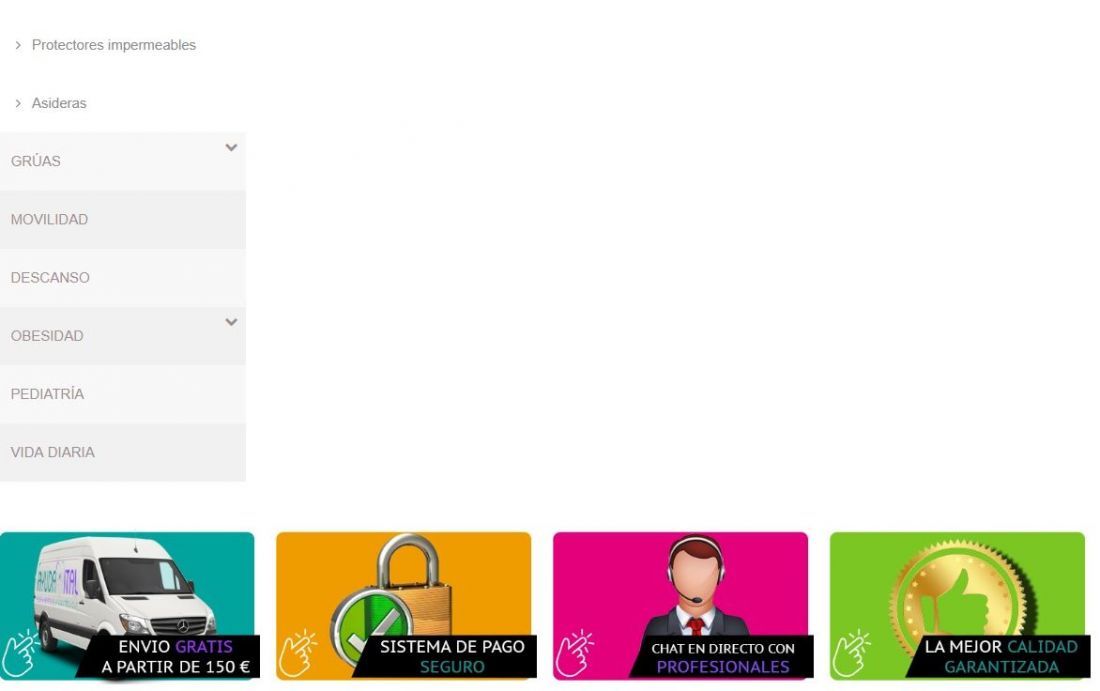Expand the GRÚAS category chevron

point(231,148)
